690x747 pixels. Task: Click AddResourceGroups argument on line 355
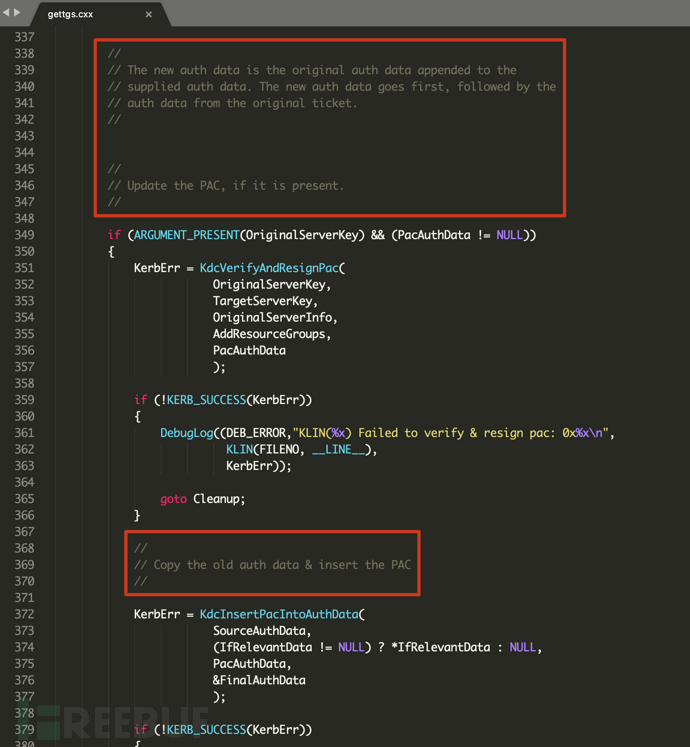272,334
